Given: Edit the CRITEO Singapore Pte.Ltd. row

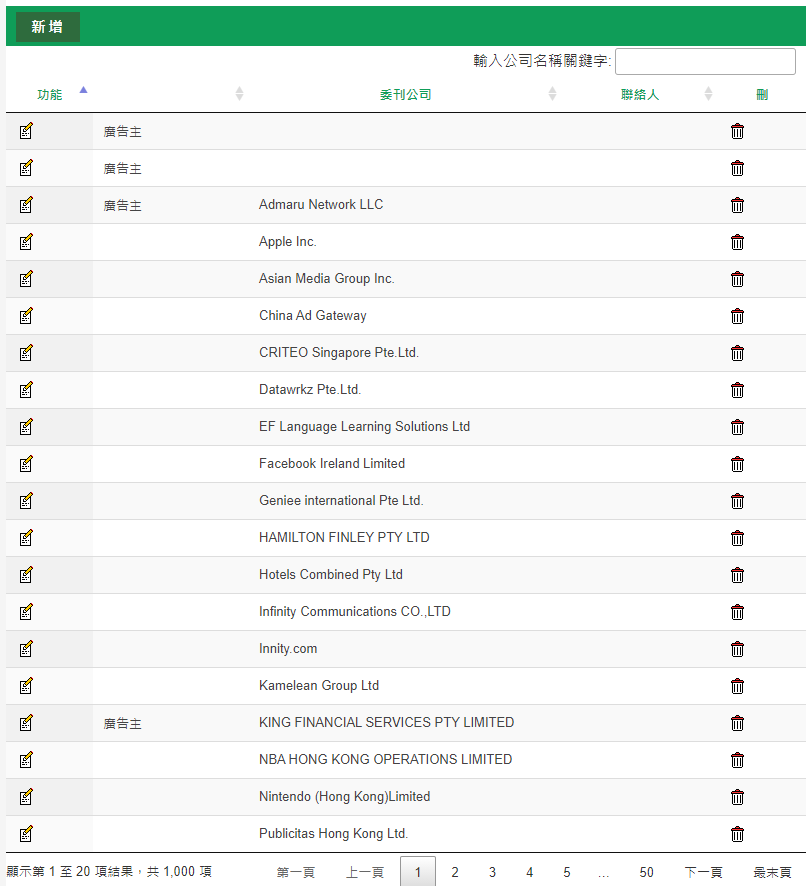Looking at the screenshot, I should [26, 353].
